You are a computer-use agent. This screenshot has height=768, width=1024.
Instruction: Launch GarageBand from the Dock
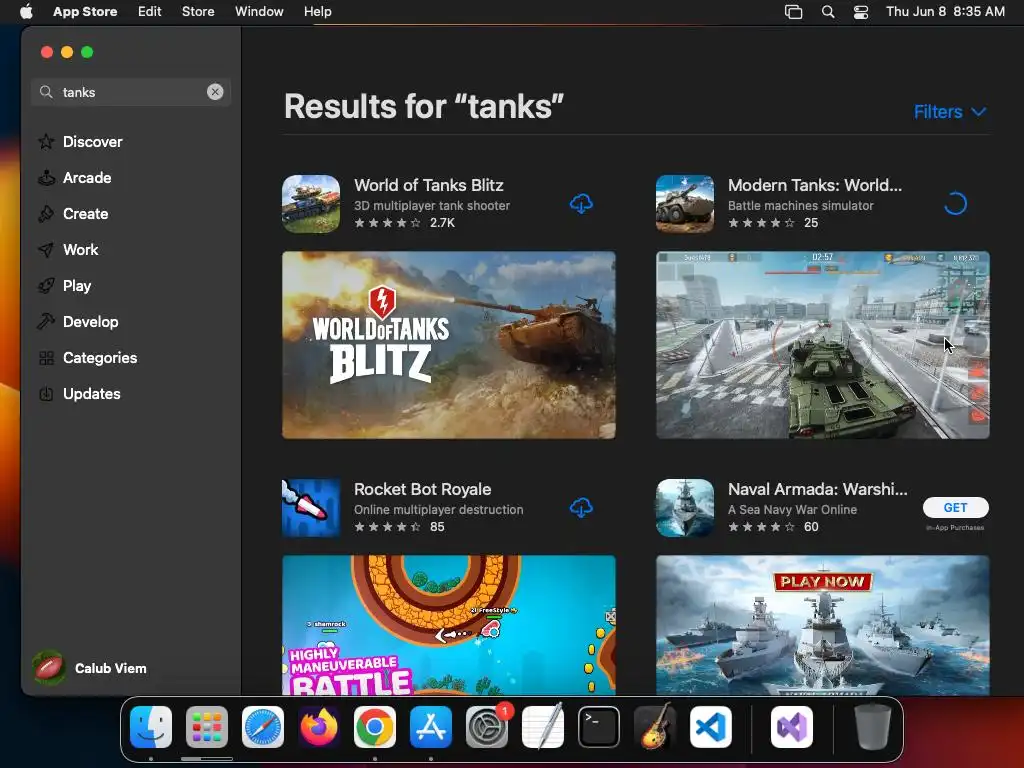click(655, 727)
